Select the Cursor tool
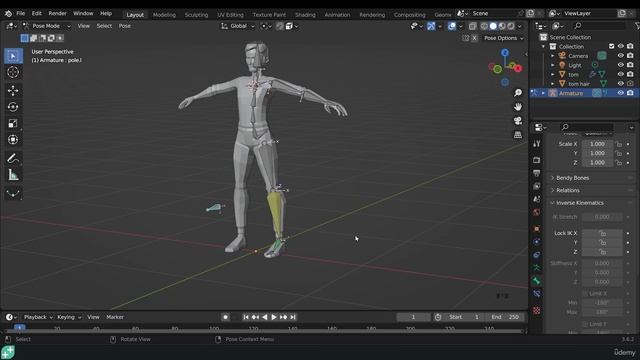Image resolution: width=640 pixels, height=360 pixels. point(13,72)
